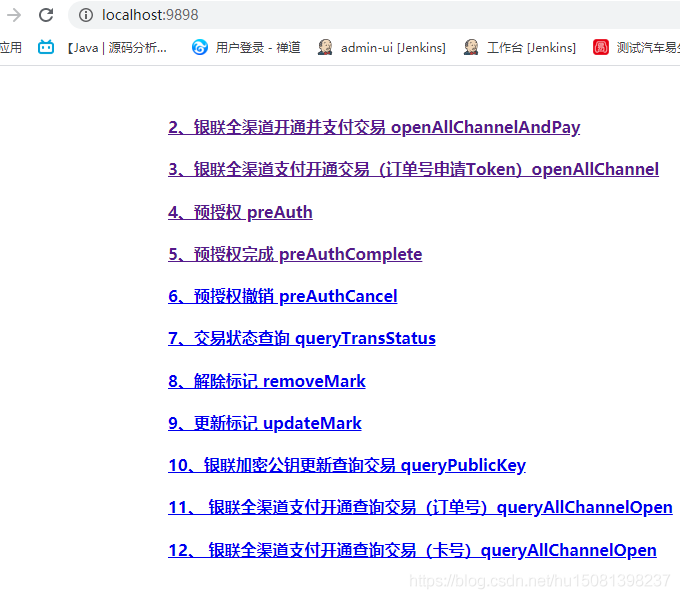This screenshot has width=680, height=599.
Task: Open link 9 更新标记 updateMark
Action: 265,423
